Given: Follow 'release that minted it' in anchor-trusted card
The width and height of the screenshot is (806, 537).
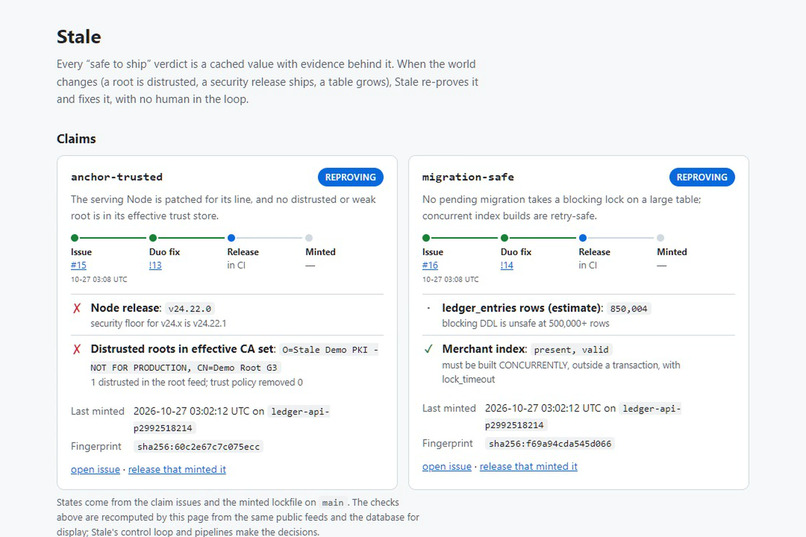Looking at the screenshot, I should tap(177, 469).
